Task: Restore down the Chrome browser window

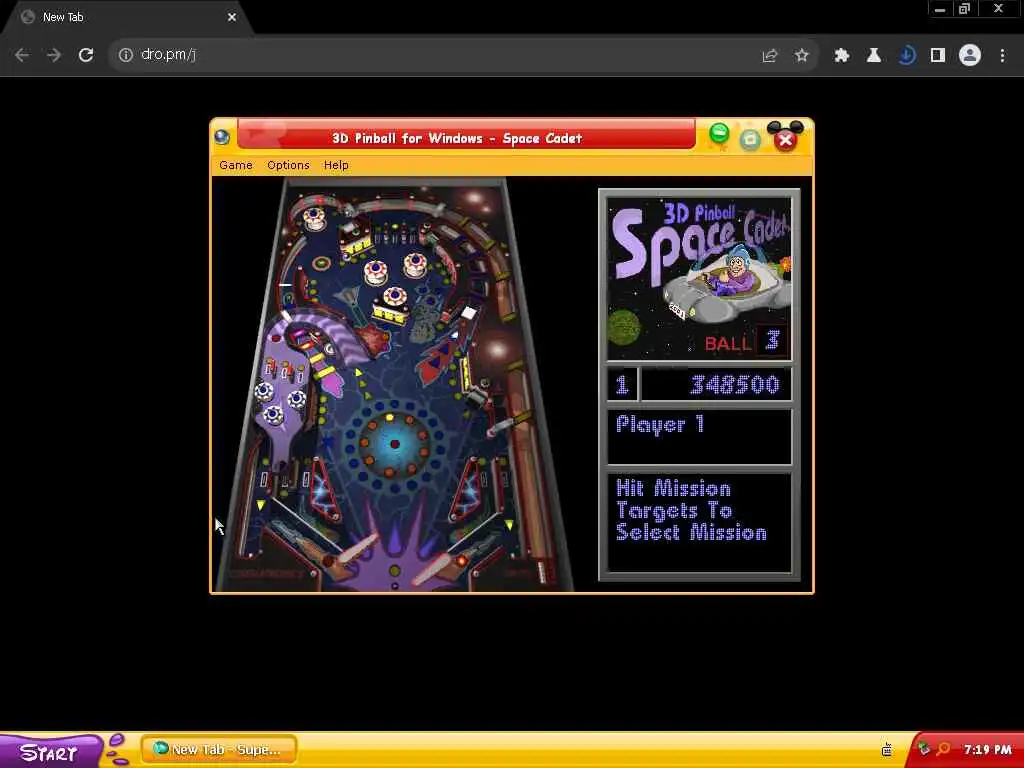Action: pyautogui.click(x=965, y=9)
